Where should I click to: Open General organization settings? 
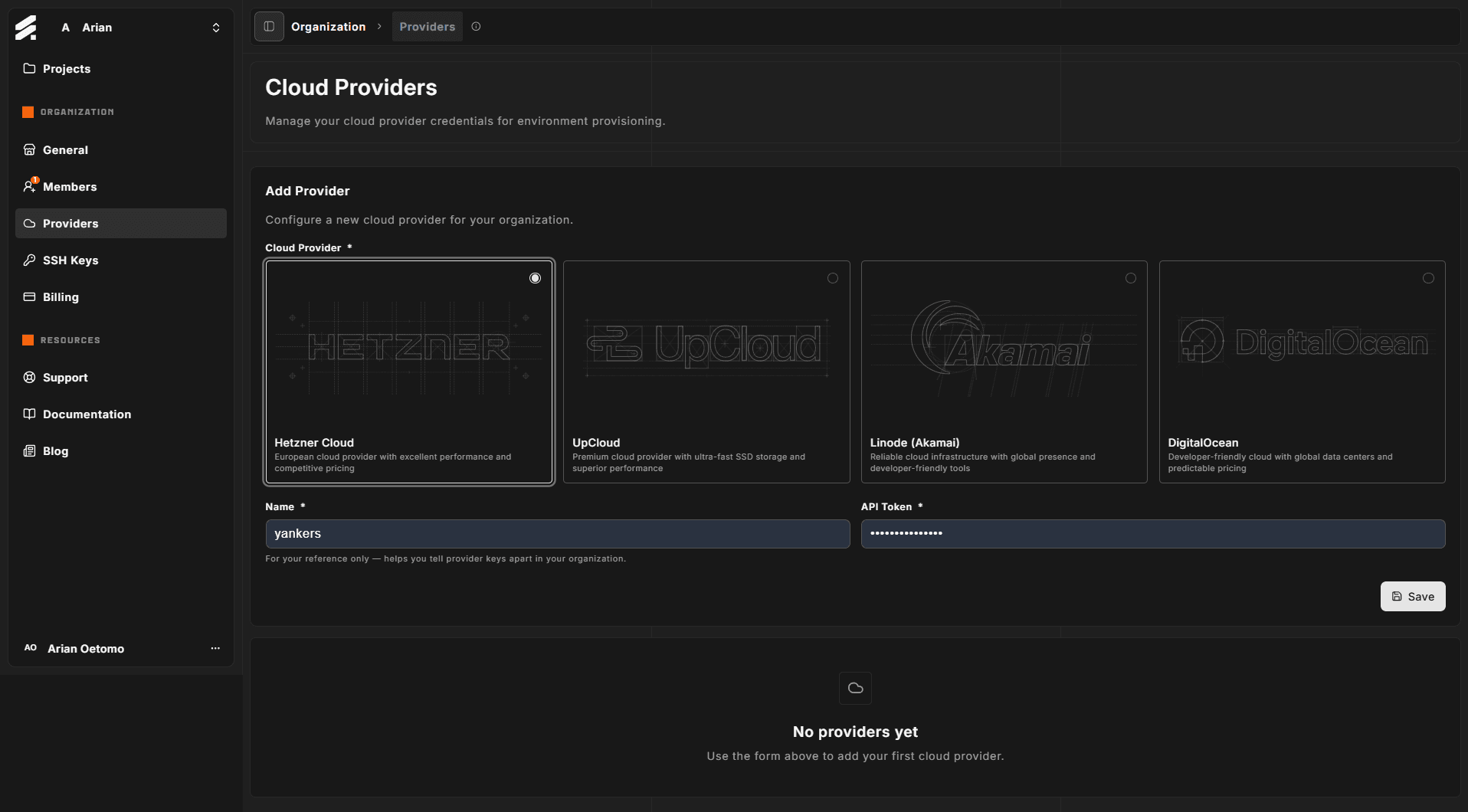121,150
